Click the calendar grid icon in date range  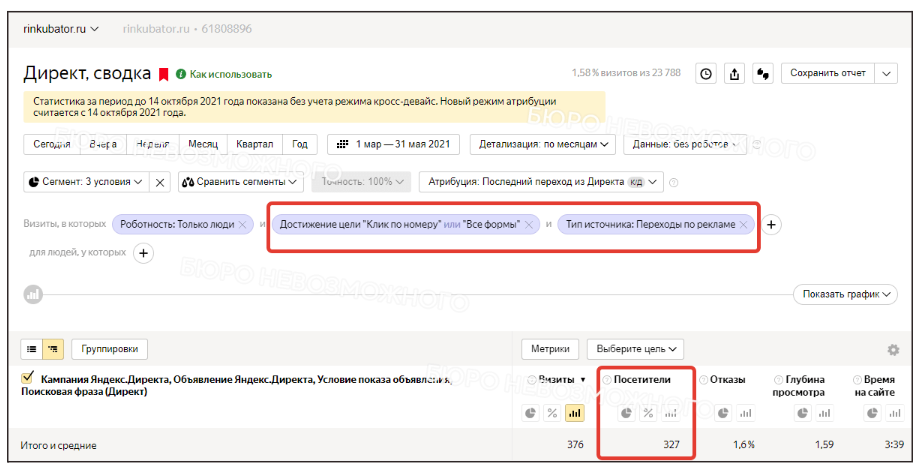pos(343,144)
